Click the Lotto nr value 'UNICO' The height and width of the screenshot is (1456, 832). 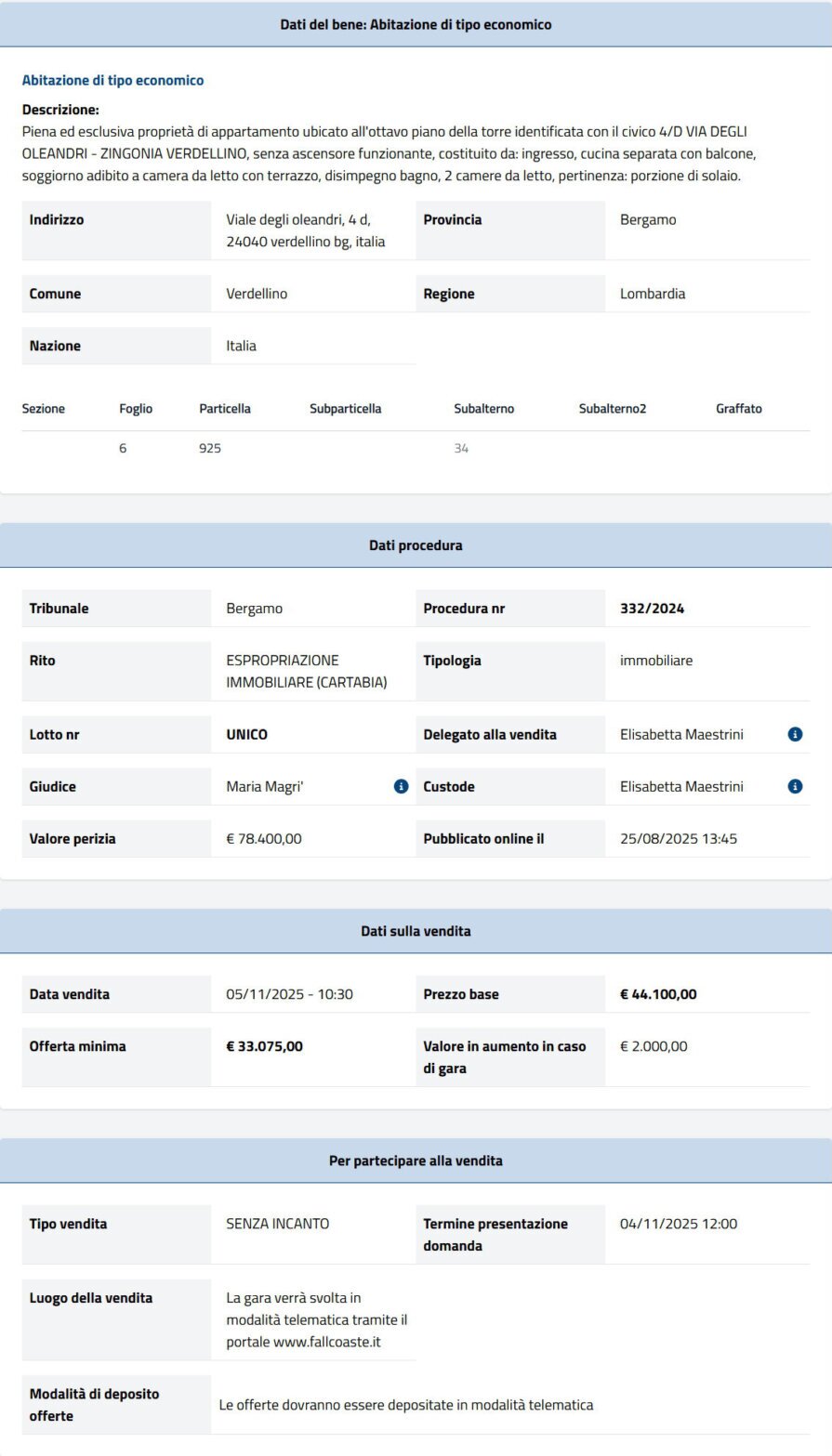(246, 734)
